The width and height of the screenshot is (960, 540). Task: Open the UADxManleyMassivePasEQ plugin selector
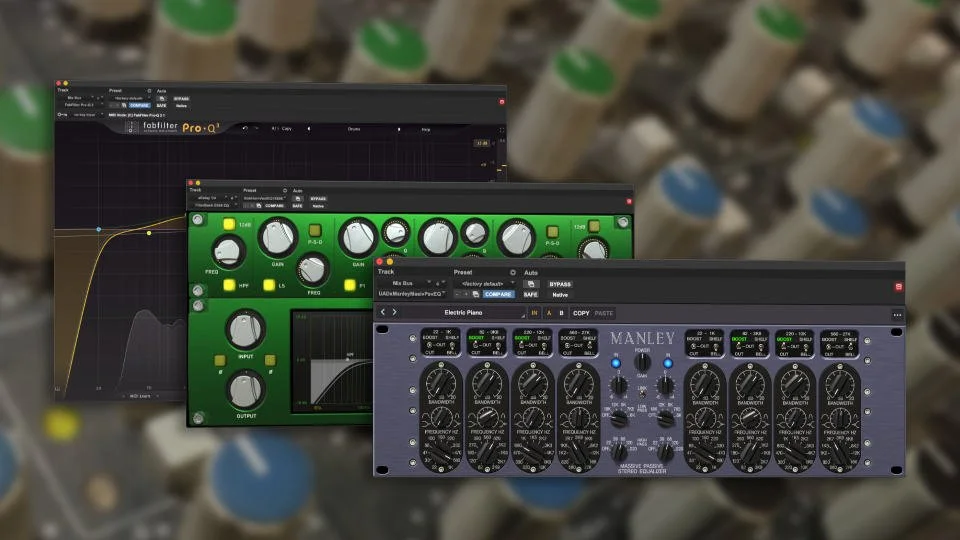[411, 294]
